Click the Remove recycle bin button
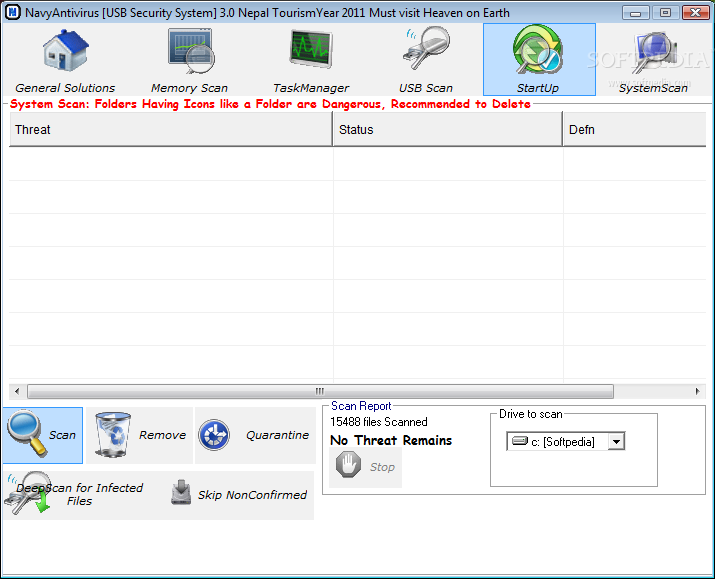Image resolution: width=715 pixels, height=579 pixels. [140, 435]
